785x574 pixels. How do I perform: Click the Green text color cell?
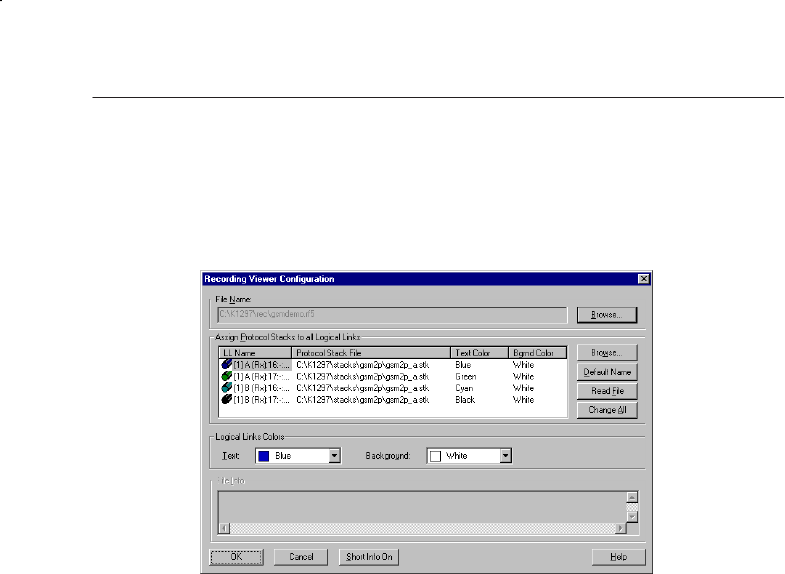tap(466, 376)
